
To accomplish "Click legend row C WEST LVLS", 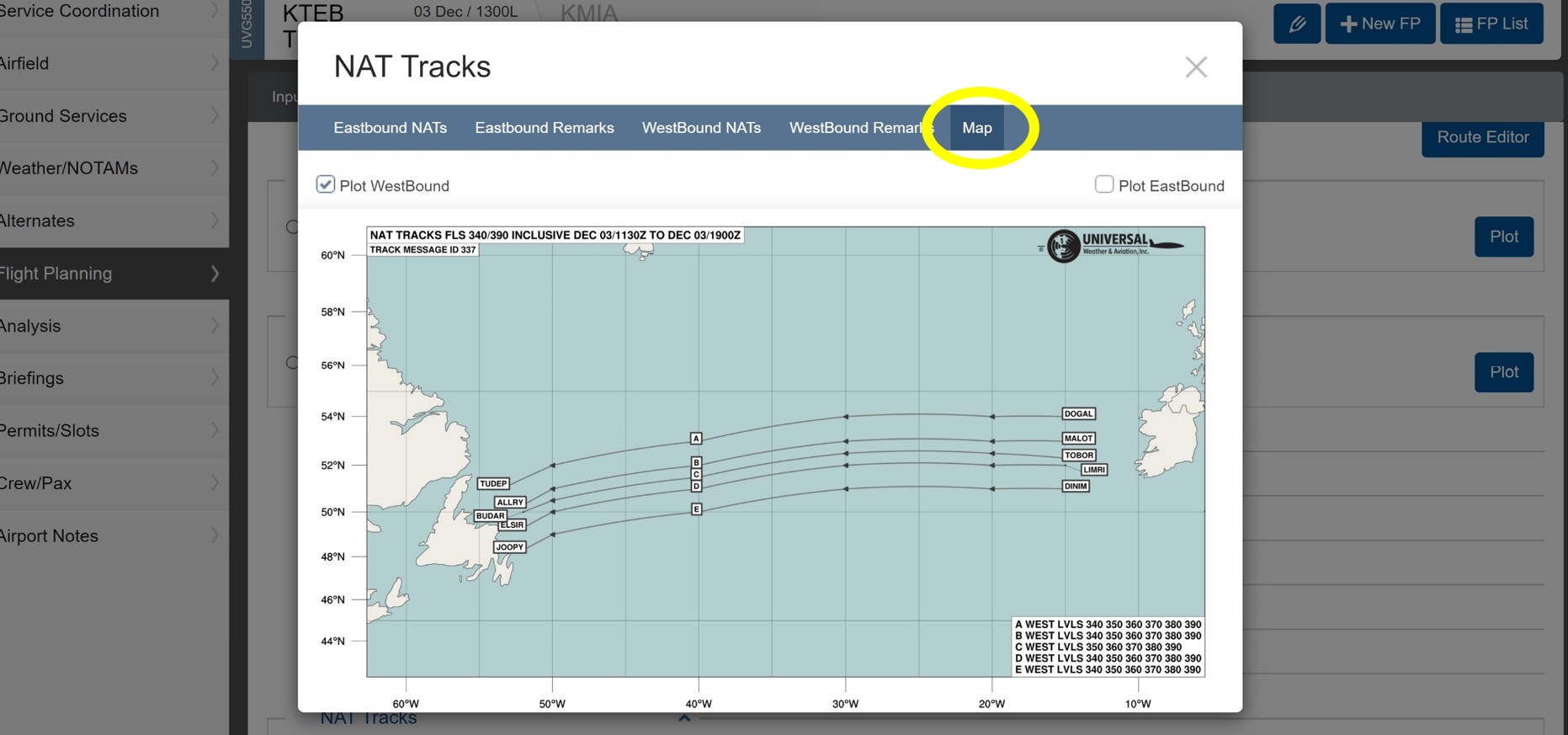I will [x=1098, y=647].
